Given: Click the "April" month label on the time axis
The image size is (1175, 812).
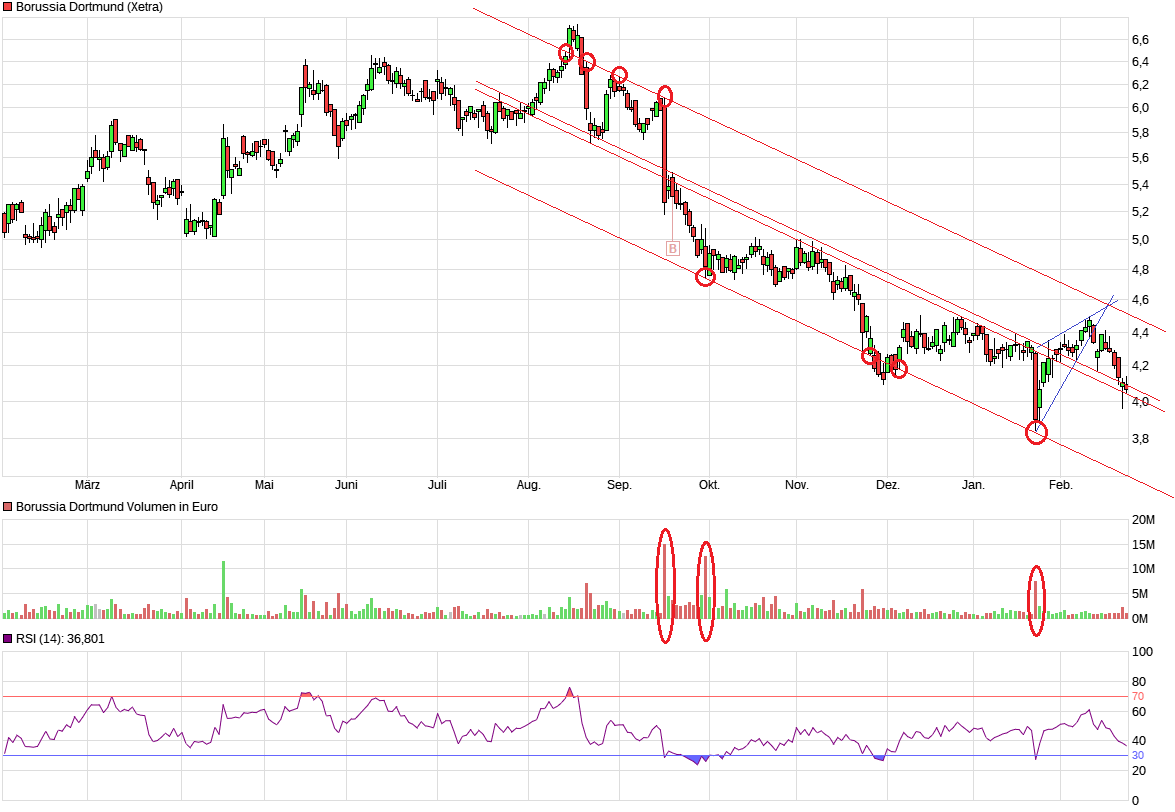Looking at the screenshot, I should [x=181, y=485].
